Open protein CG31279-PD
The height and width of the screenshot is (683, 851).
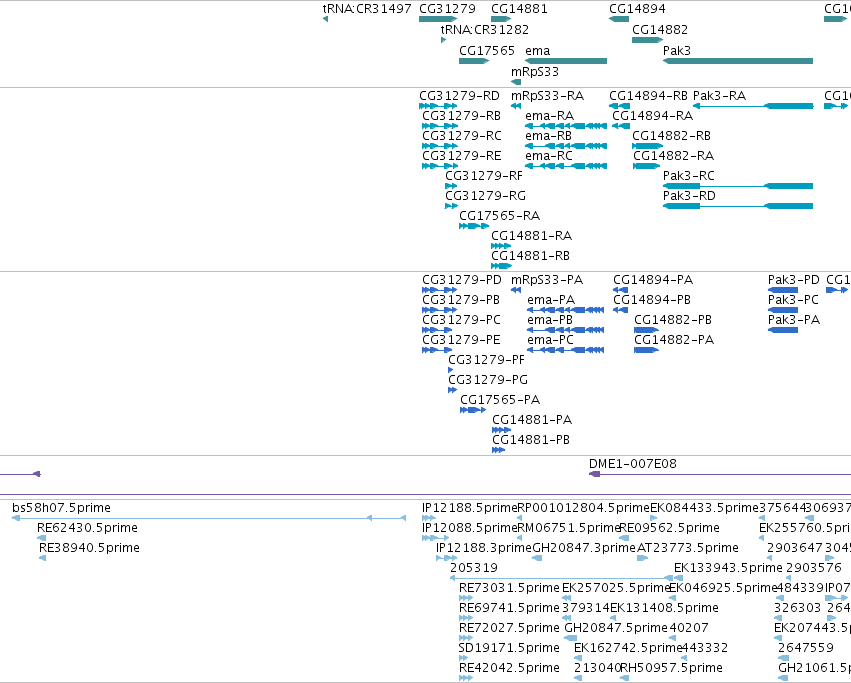click(462, 280)
